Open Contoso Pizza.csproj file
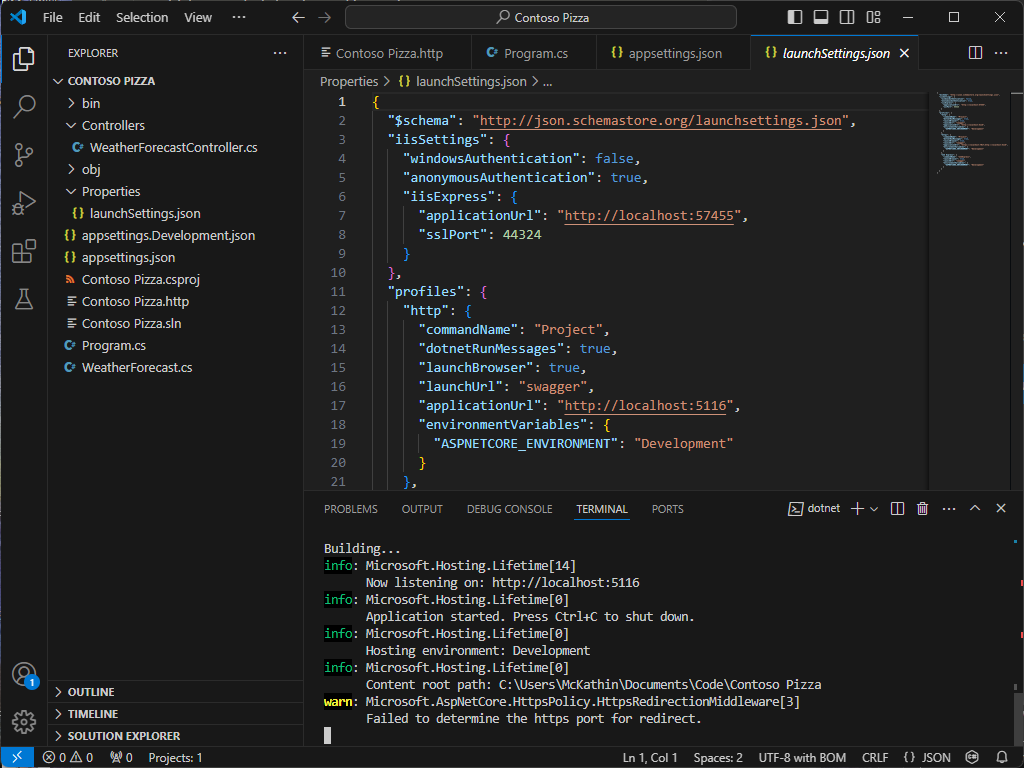 tap(175, 280)
